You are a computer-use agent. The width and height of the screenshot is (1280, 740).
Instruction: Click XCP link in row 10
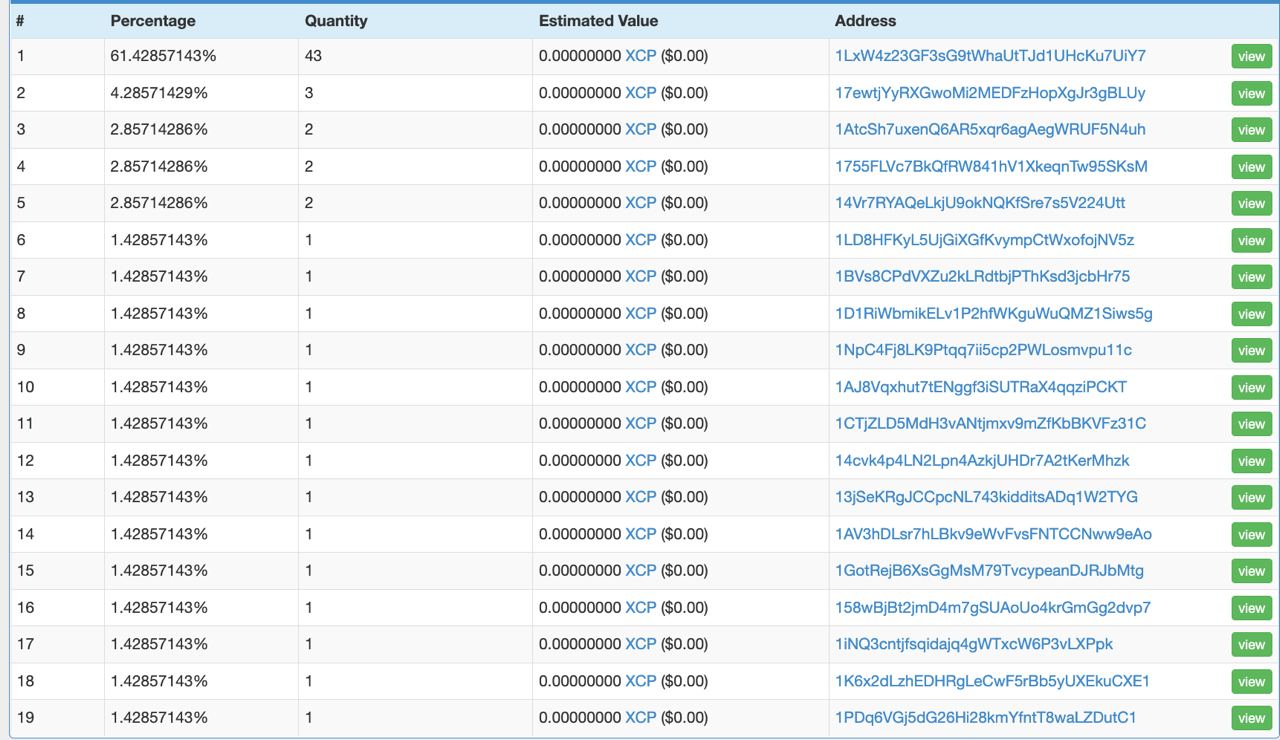(x=641, y=387)
